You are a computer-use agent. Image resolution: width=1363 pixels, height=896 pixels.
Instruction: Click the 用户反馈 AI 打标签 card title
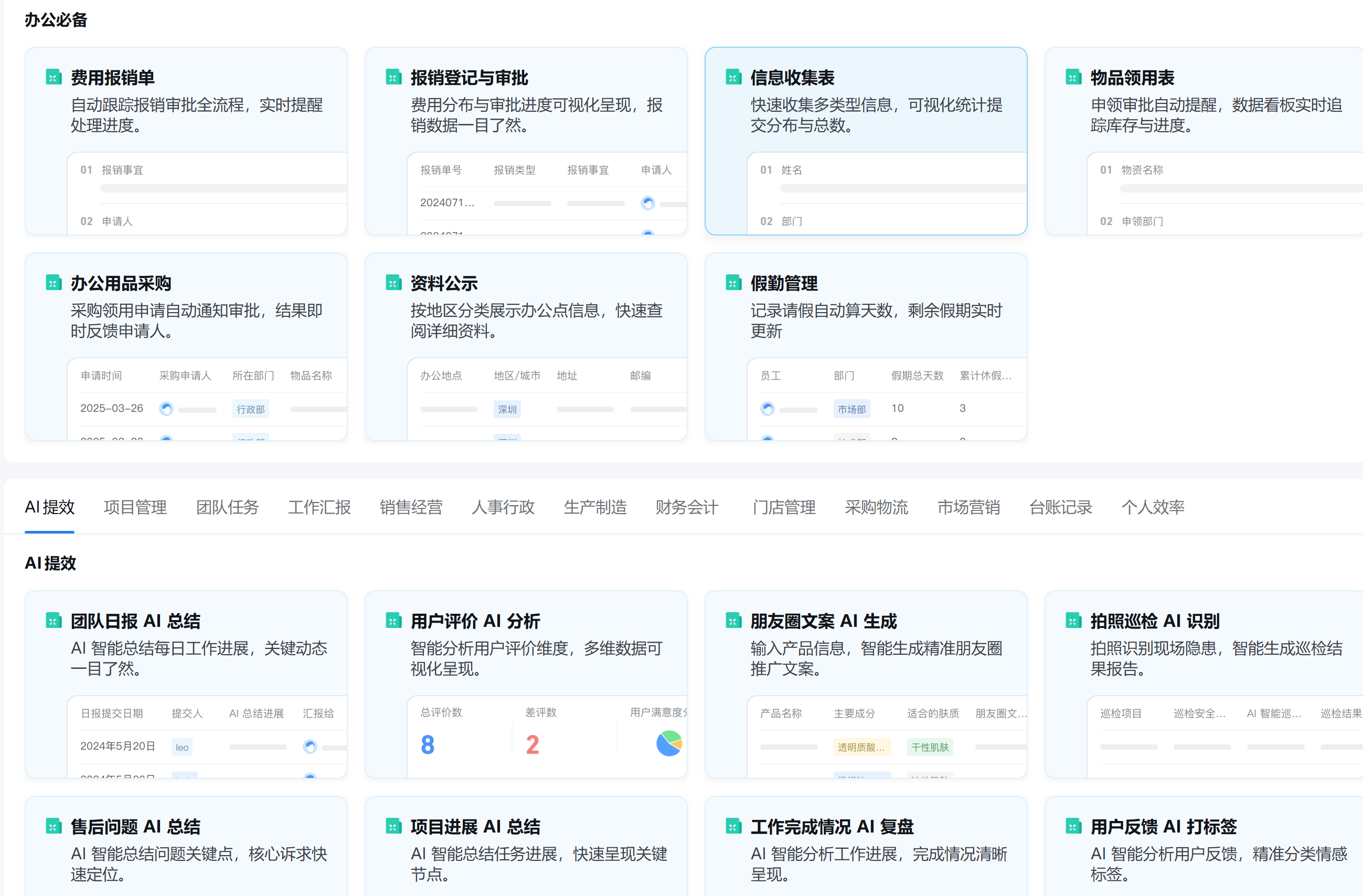[1164, 827]
